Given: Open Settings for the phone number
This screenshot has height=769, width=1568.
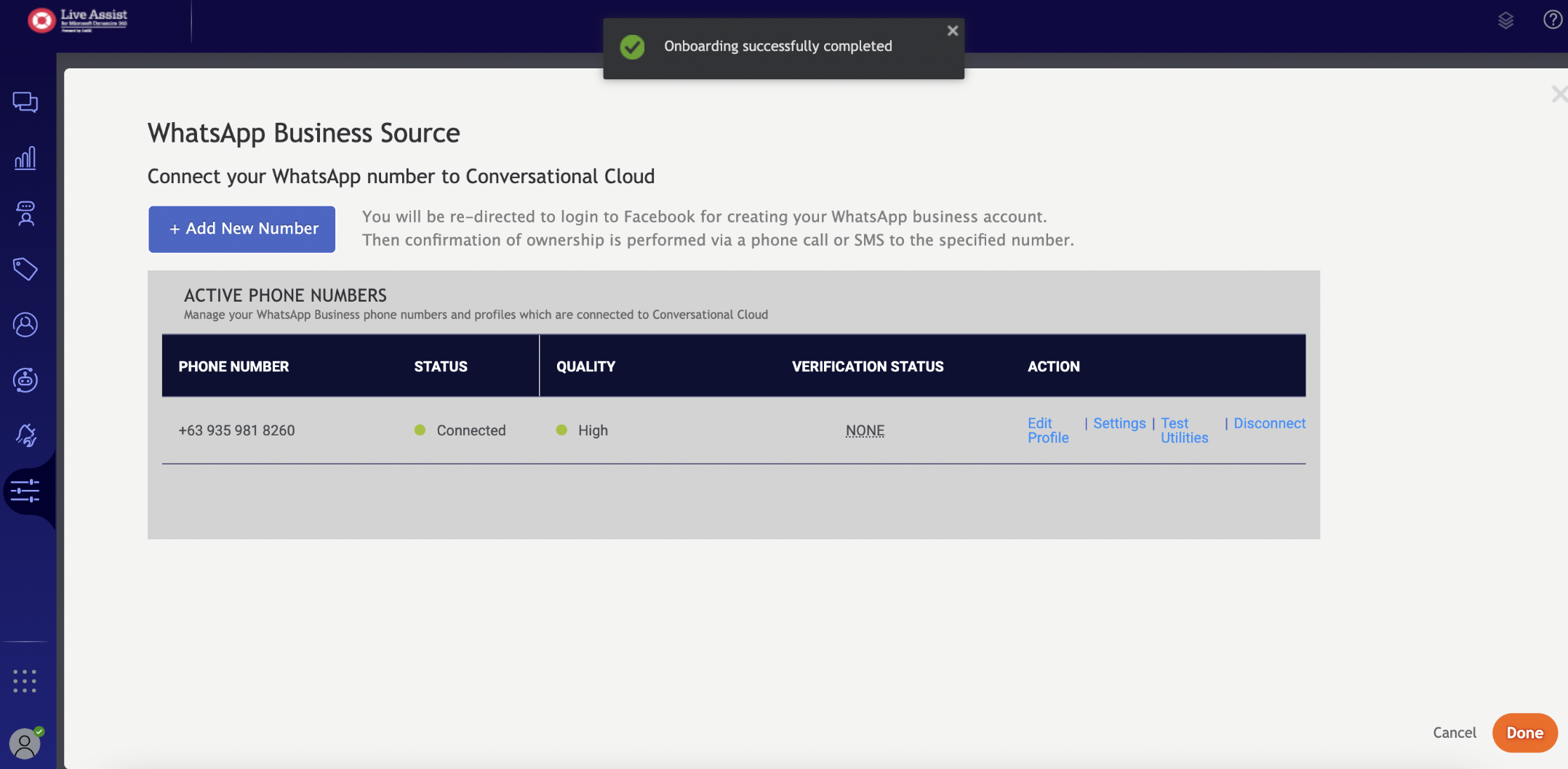Looking at the screenshot, I should pyautogui.click(x=1119, y=423).
